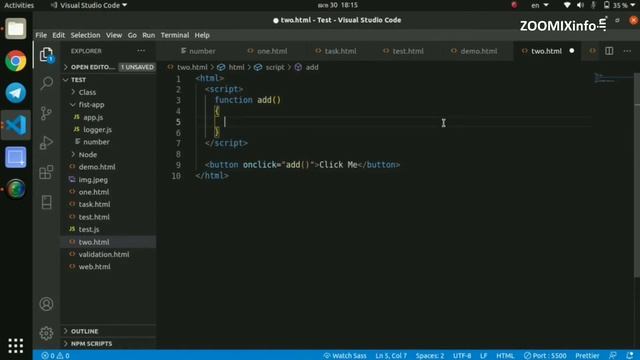Open the globe app in the dock

16,189
